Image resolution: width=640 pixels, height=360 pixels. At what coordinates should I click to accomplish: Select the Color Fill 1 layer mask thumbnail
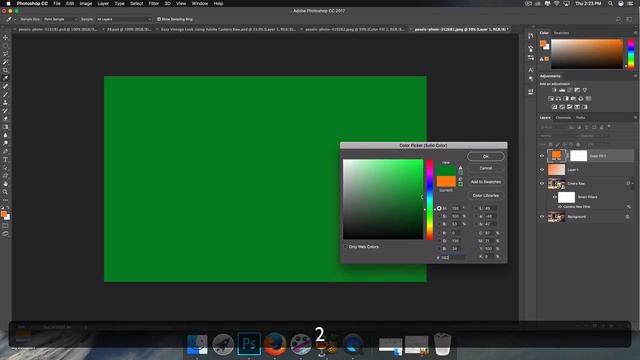578,156
